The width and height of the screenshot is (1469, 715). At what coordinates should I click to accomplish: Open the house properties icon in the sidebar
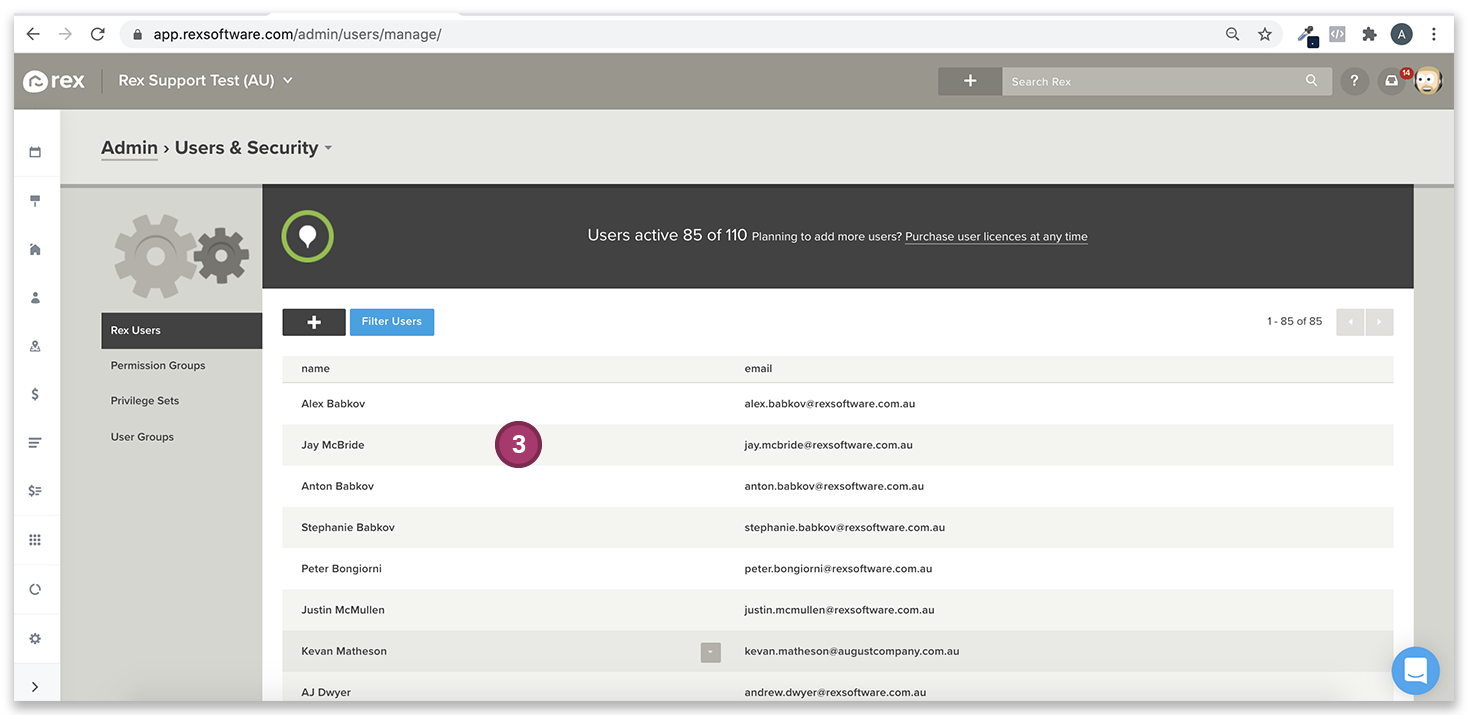(35, 249)
